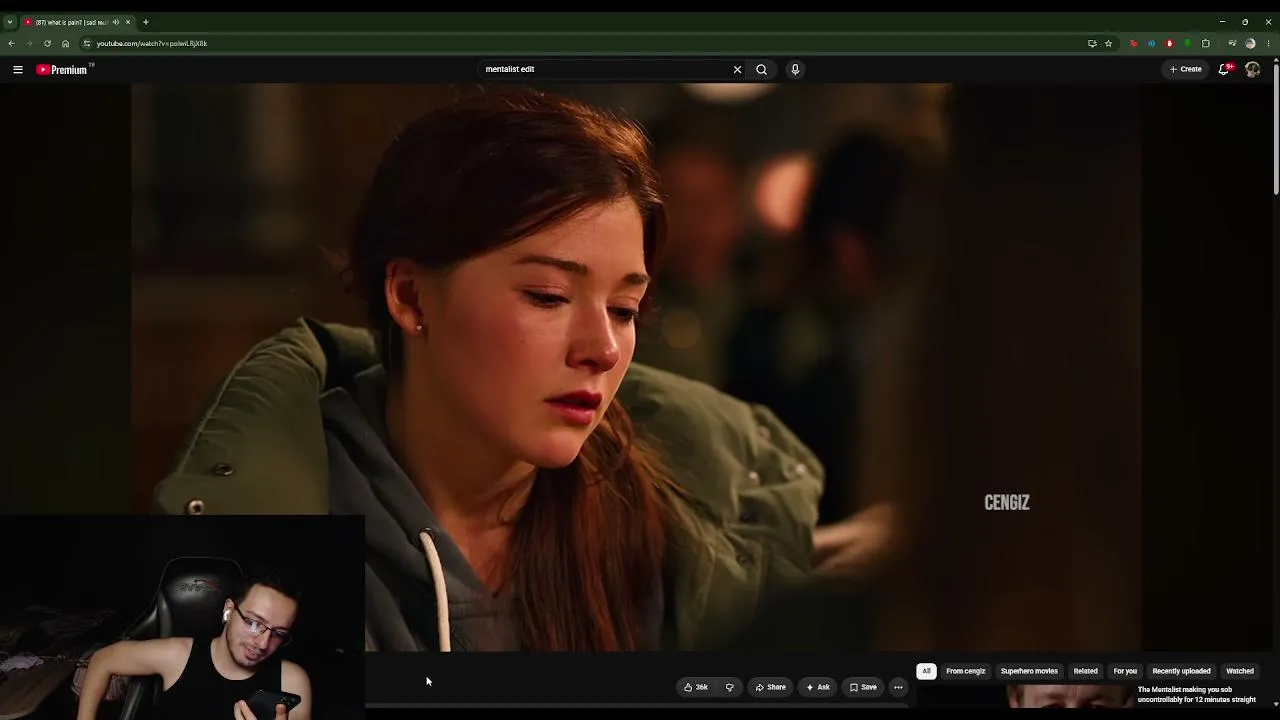Start voice search with the microphone
The height and width of the screenshot is (720, 1280).
tap(795, 69)
